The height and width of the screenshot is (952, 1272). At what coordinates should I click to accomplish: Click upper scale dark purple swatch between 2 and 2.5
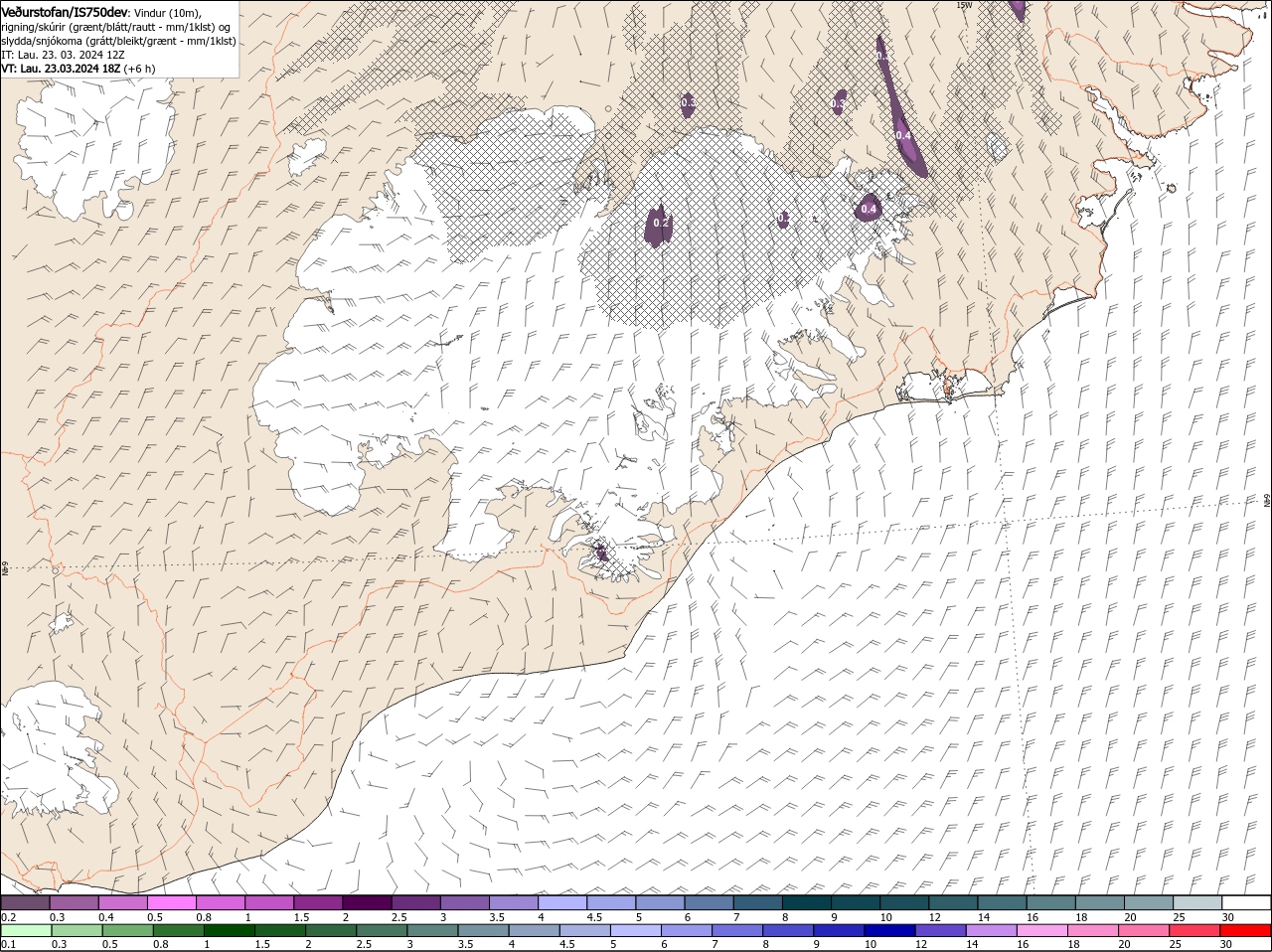(367, 902)
